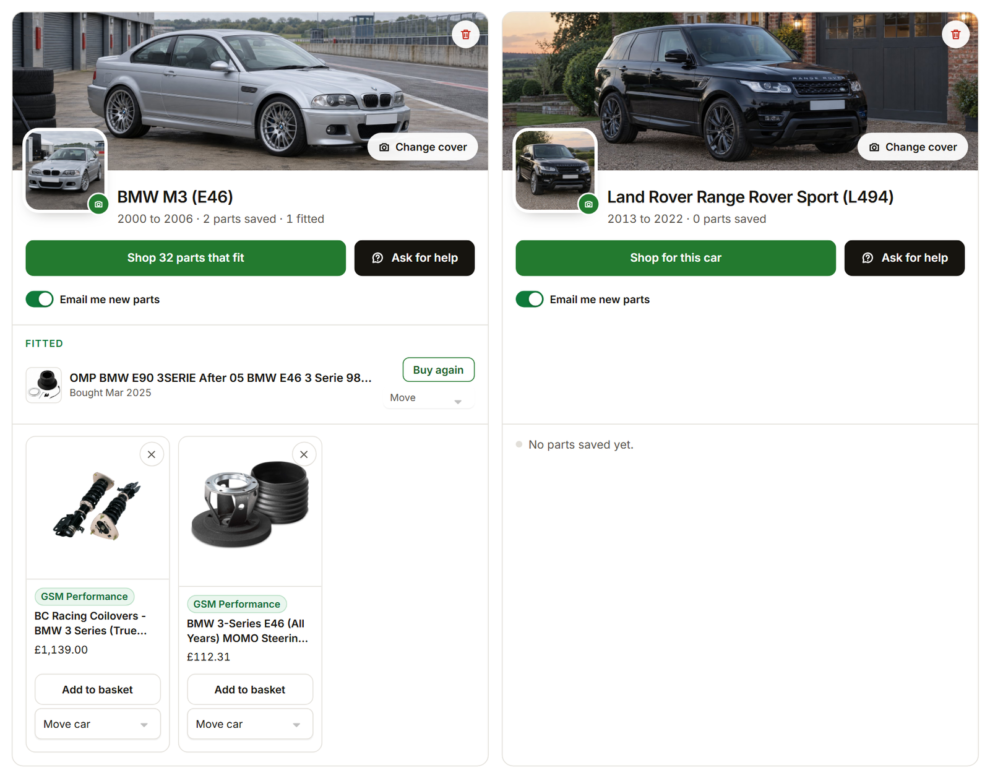Open BMW M3 profile avatar thumbnail

(65, 170)
